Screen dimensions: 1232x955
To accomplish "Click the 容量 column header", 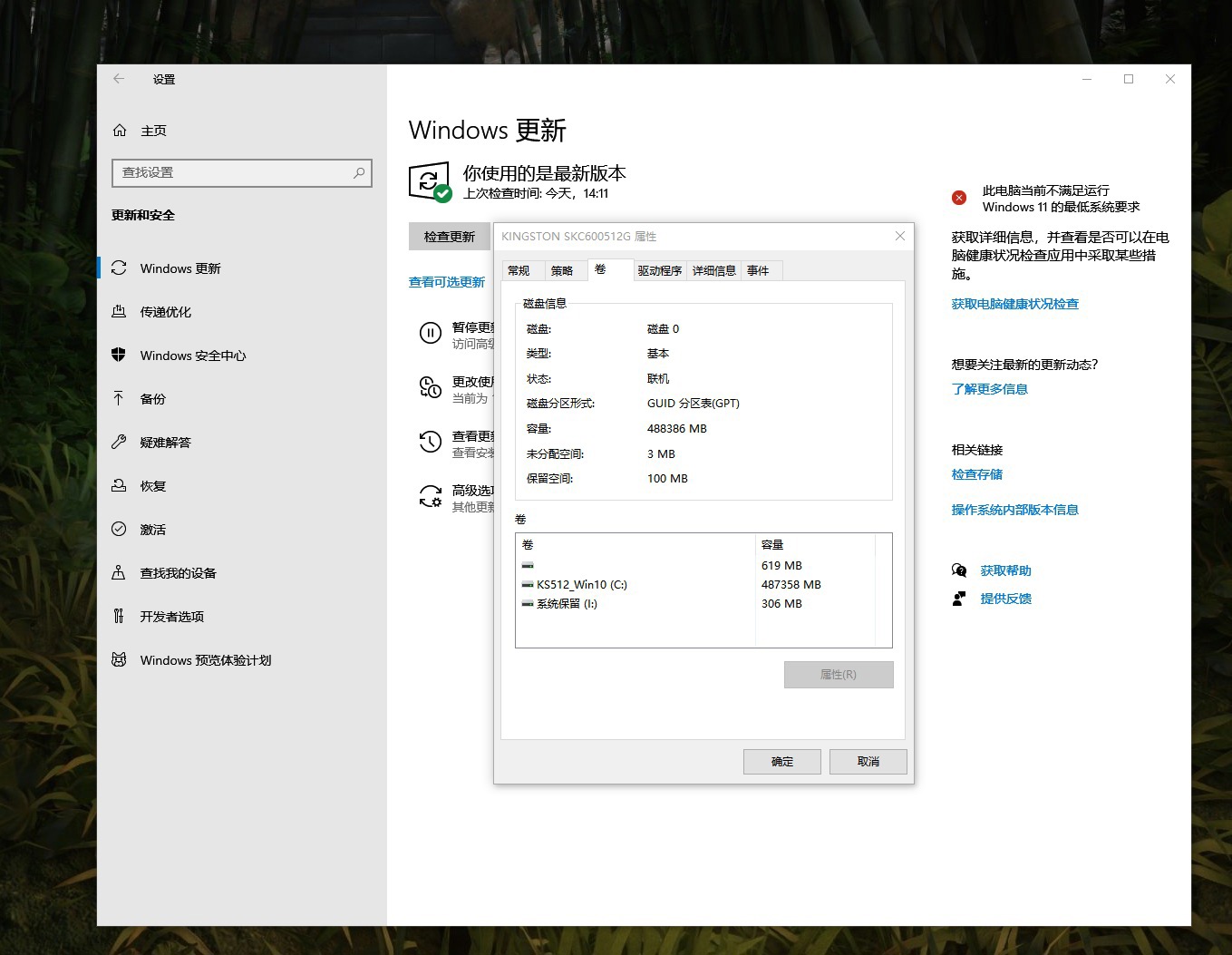I will click(x=815, y=545).
